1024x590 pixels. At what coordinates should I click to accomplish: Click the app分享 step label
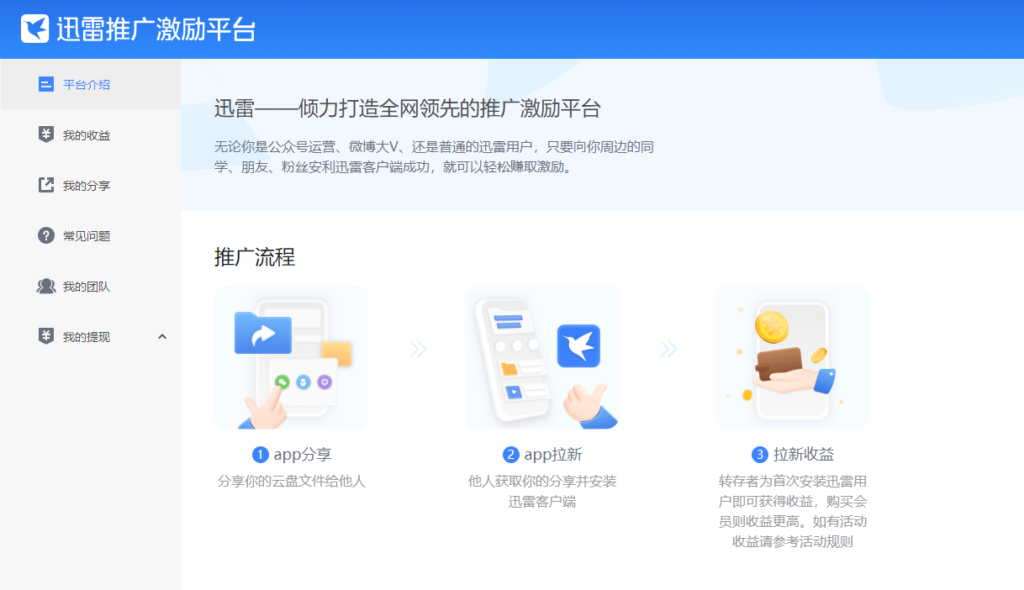[291, 453]
